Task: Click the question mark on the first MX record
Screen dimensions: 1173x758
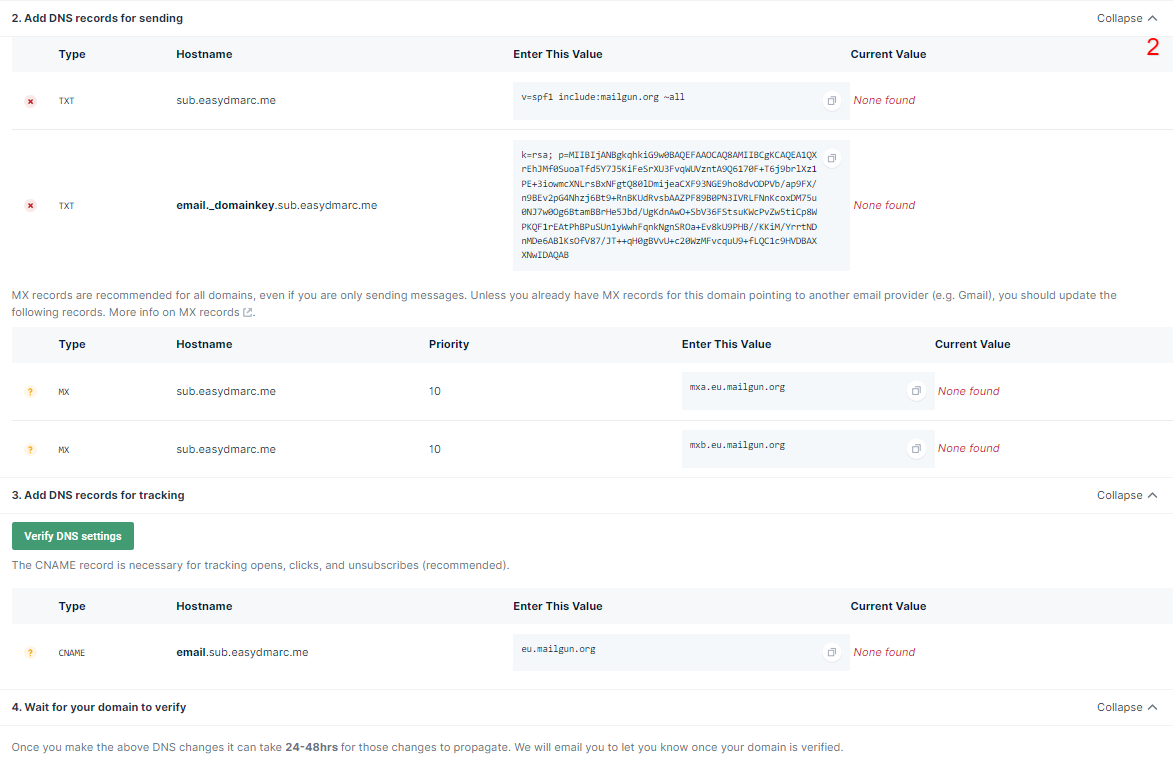Action: coord(30,391)
